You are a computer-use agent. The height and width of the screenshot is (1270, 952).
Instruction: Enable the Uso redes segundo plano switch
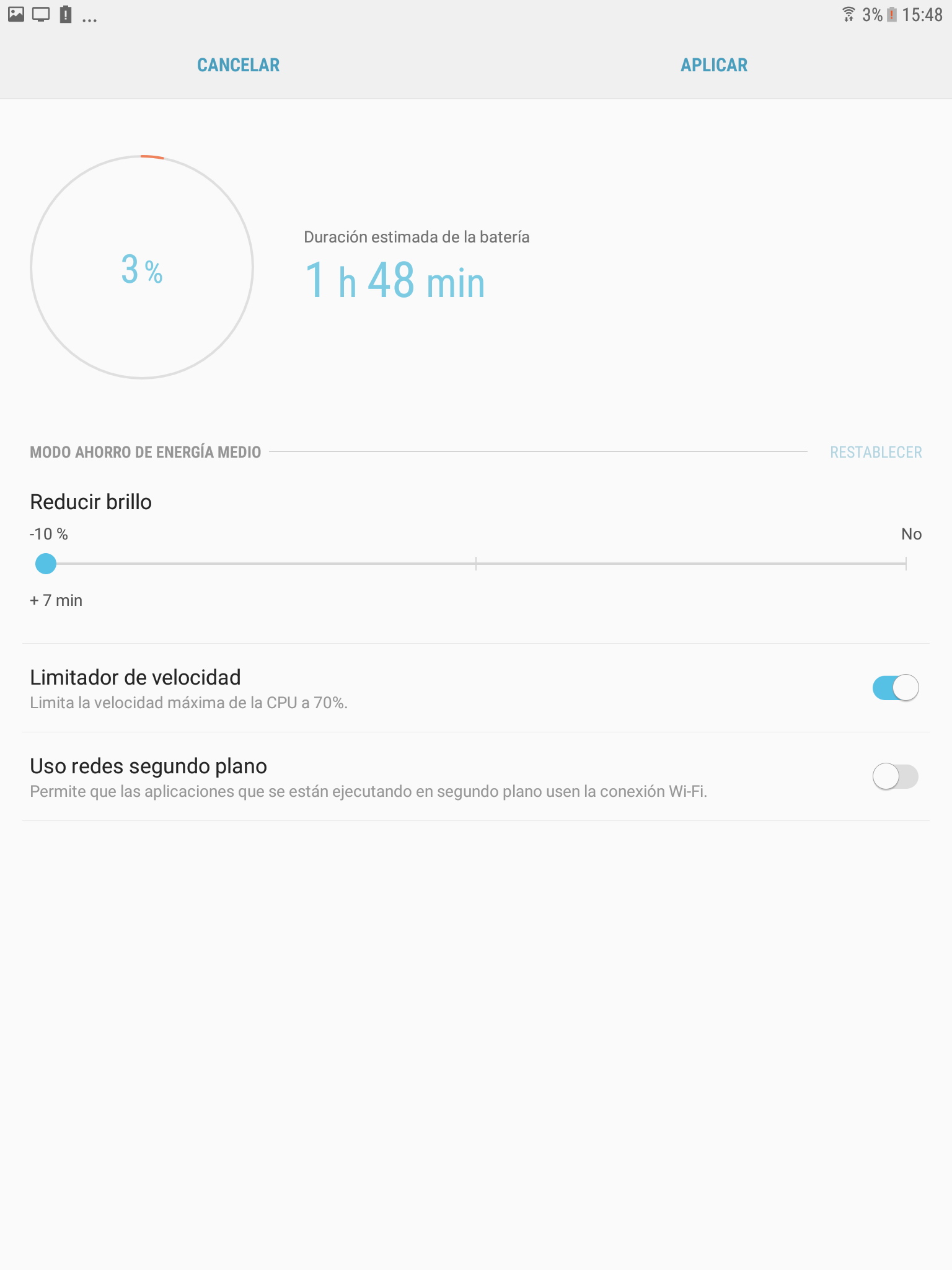pyautogui.click(x=896, y=776)
